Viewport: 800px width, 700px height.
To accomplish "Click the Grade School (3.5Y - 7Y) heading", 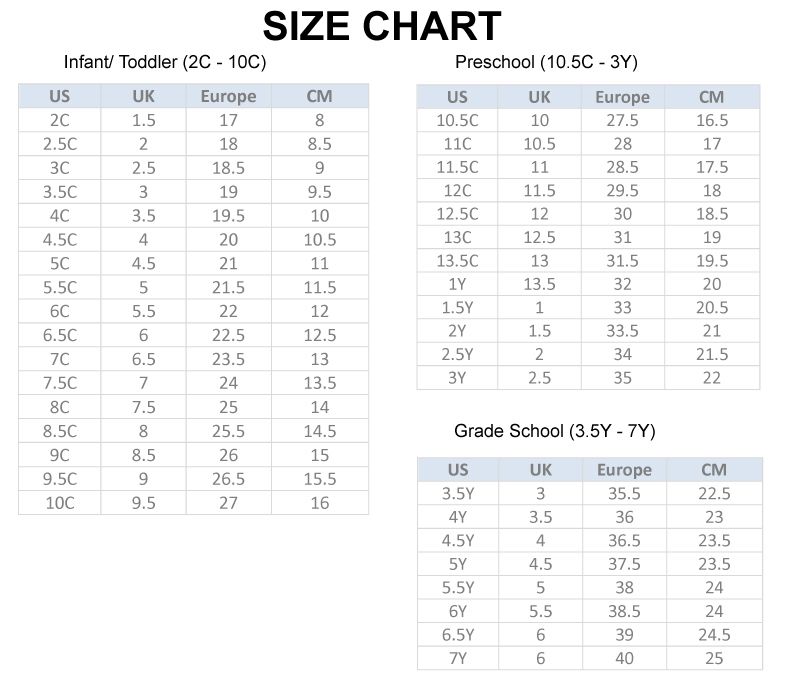I will pyautogui.click(x=555, y=431).
